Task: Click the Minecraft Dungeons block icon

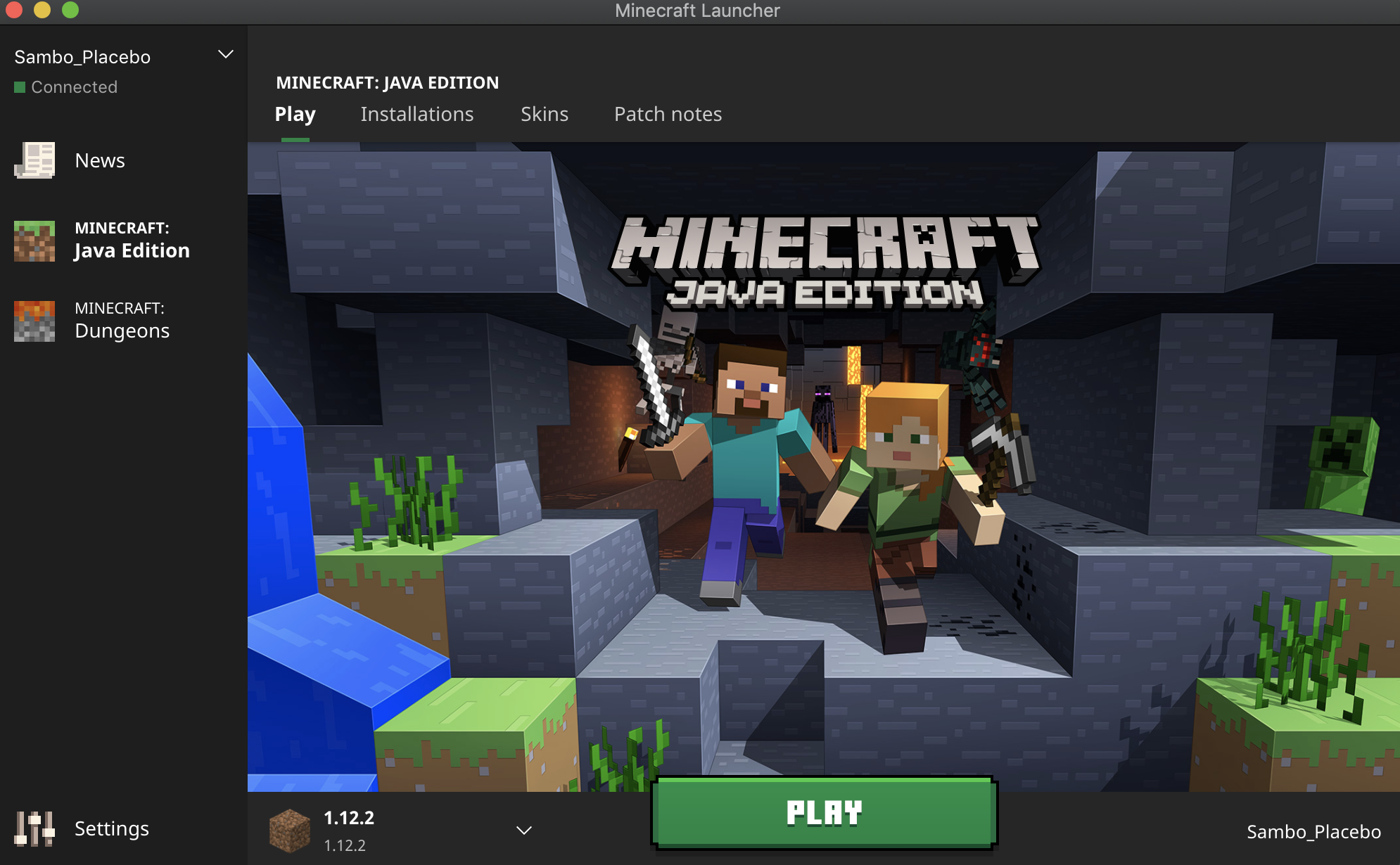Action: pyautogui.click(x=34, y=321)
